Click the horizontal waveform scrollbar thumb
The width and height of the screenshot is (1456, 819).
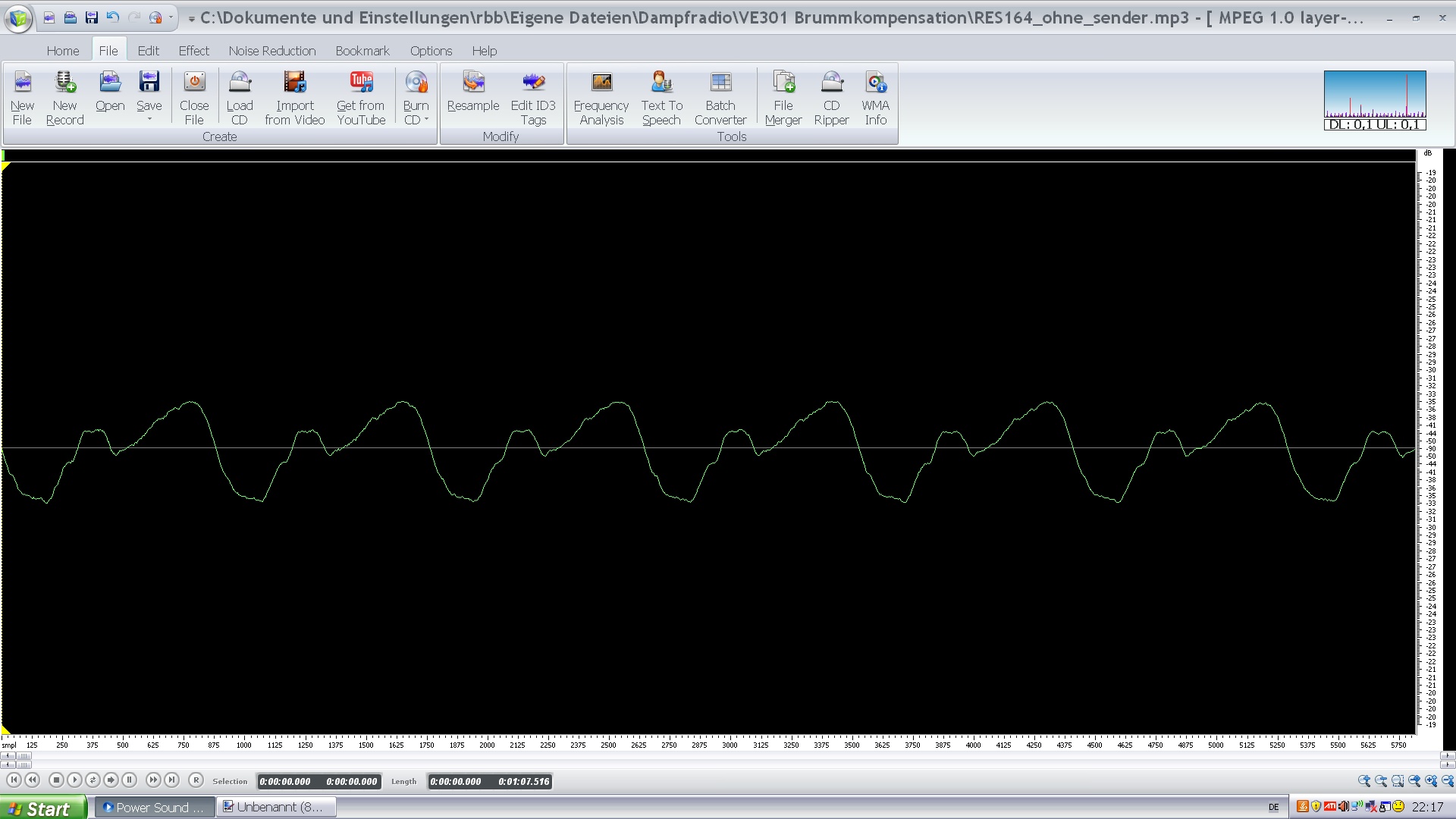coord(24,756)
